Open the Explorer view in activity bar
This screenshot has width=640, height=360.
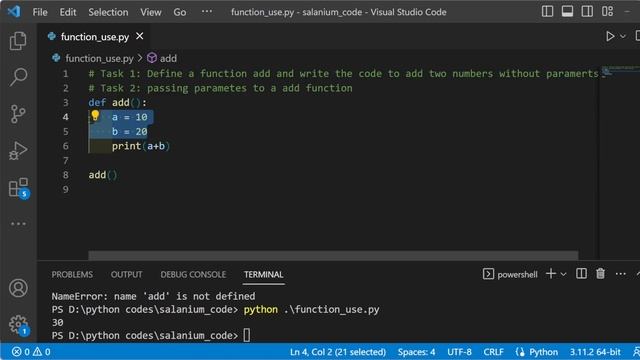pyautogui.click(x=18, y=41)
